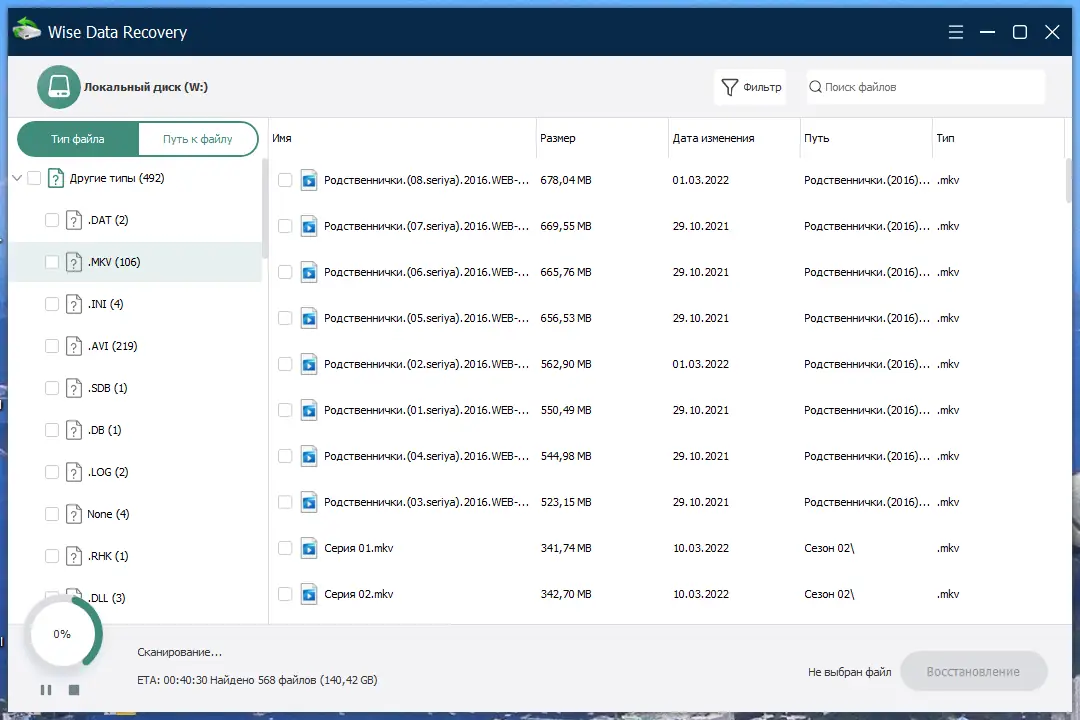Screen dimensions: 1080x720
Task: Click the .LOG file type icon
Action: (x=74, y=473)
